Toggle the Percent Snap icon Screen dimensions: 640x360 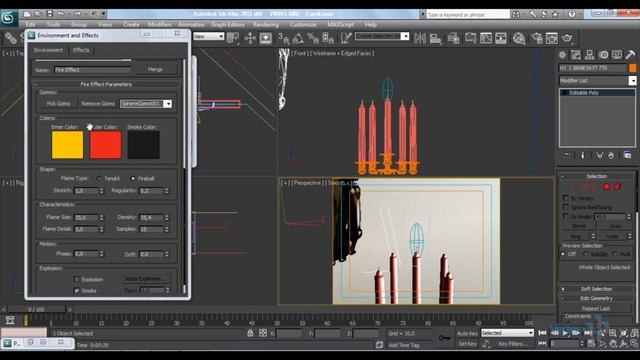[313, 38]
